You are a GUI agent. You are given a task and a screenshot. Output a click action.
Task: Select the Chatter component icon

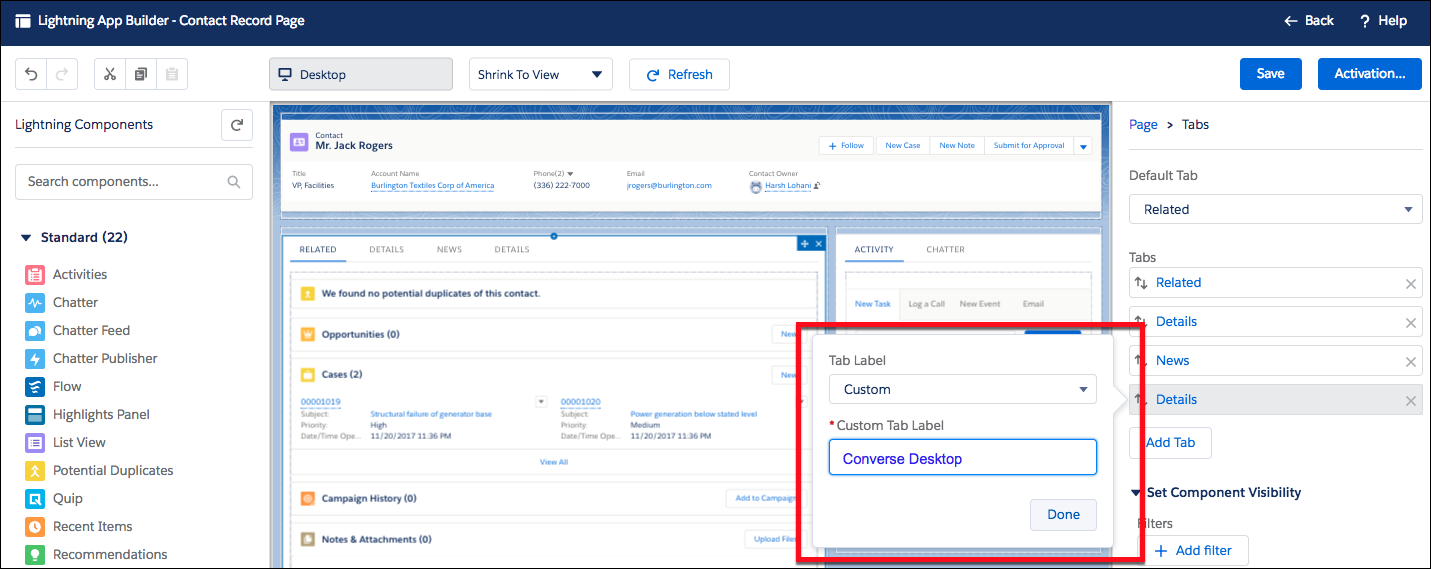coord(35,302)
